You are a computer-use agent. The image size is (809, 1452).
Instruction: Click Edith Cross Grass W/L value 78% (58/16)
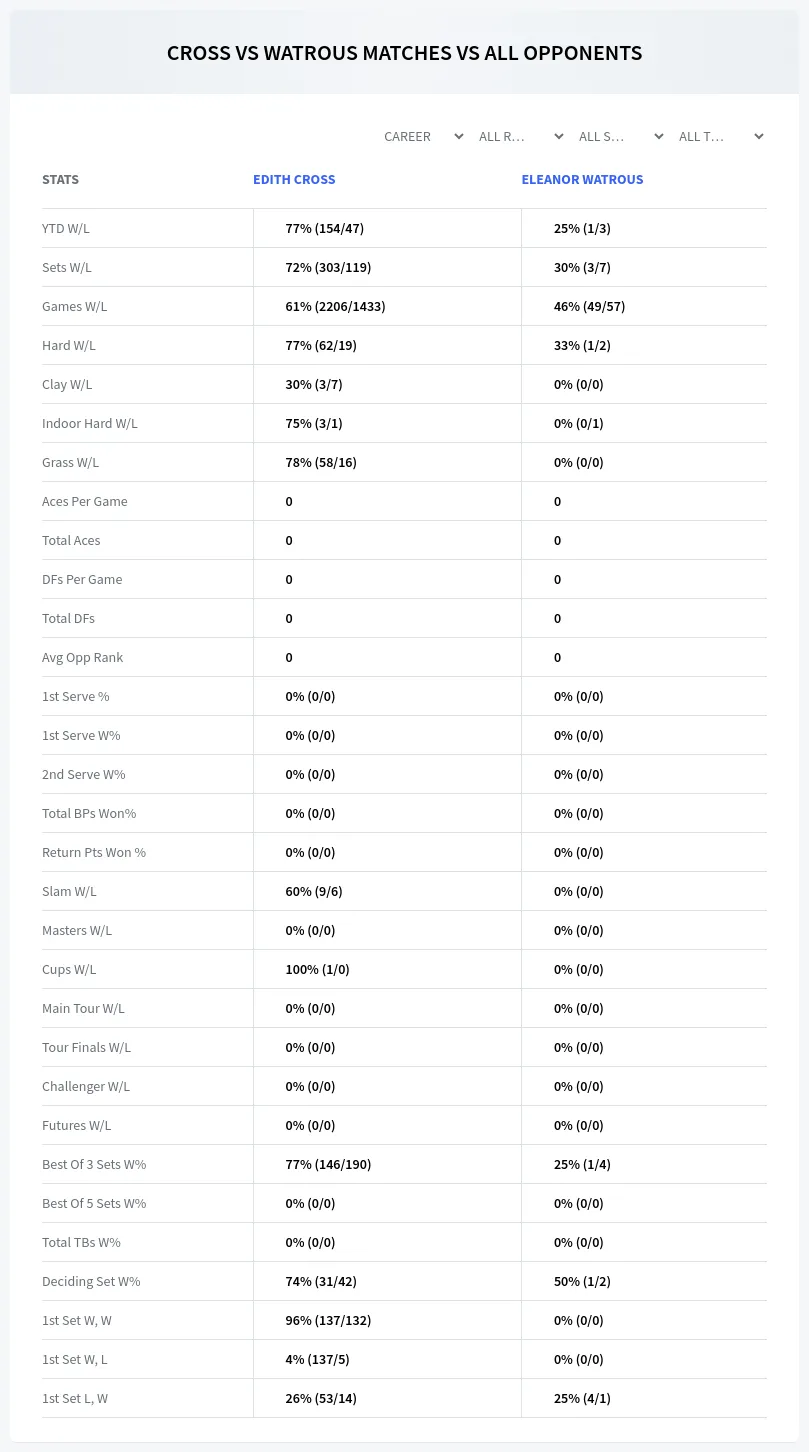(321, 462)
